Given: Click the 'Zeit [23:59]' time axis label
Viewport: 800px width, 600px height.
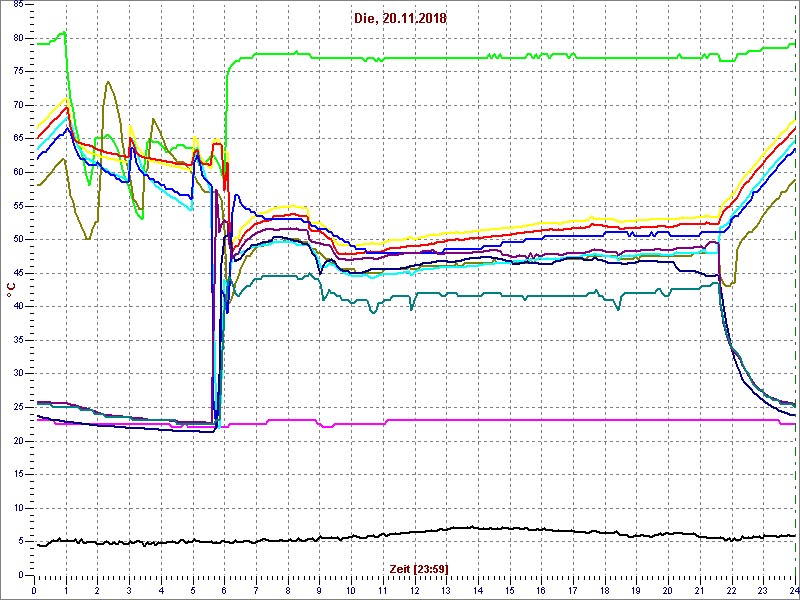Looking at the screenshot, I should pyautogui.click(x=419, y=568).
